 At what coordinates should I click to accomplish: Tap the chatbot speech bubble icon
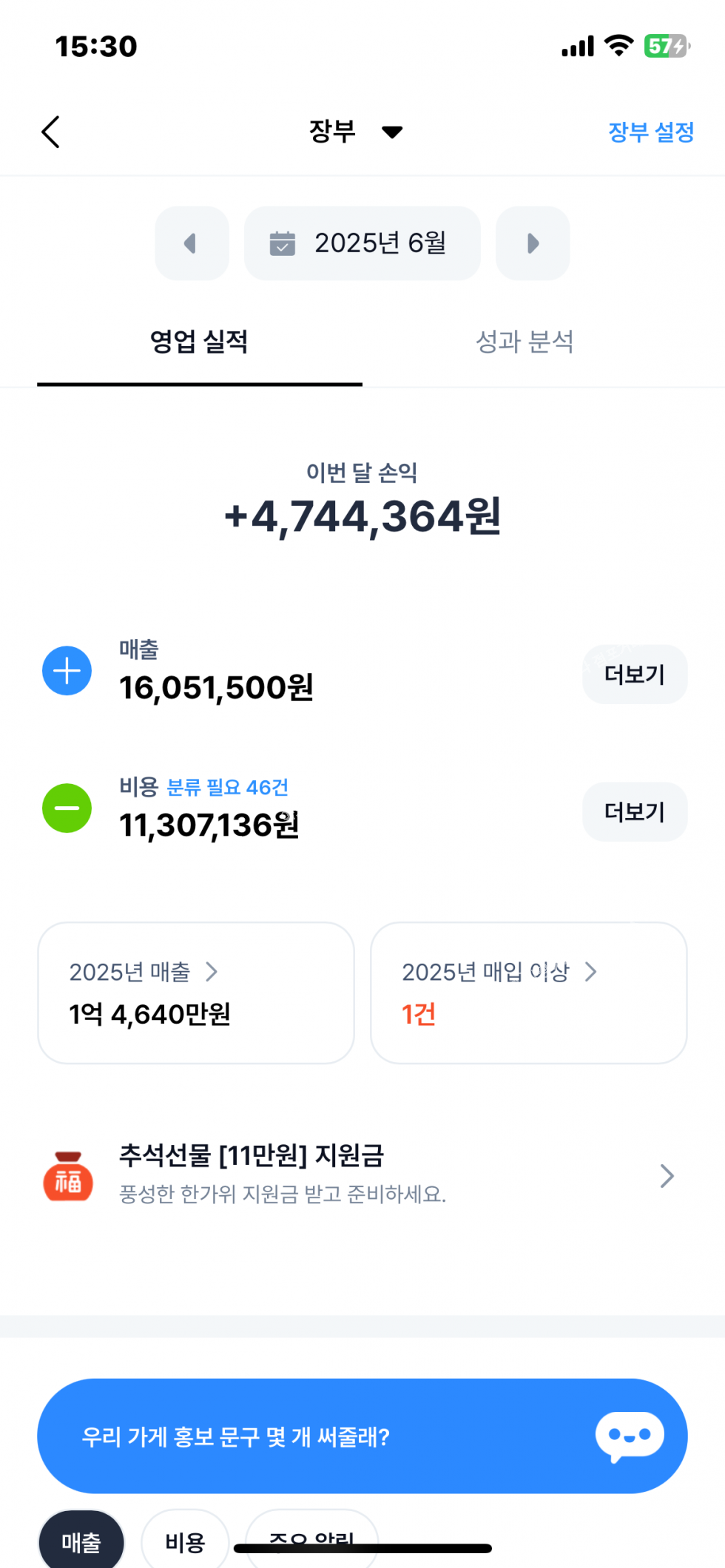click(630, 1436)
